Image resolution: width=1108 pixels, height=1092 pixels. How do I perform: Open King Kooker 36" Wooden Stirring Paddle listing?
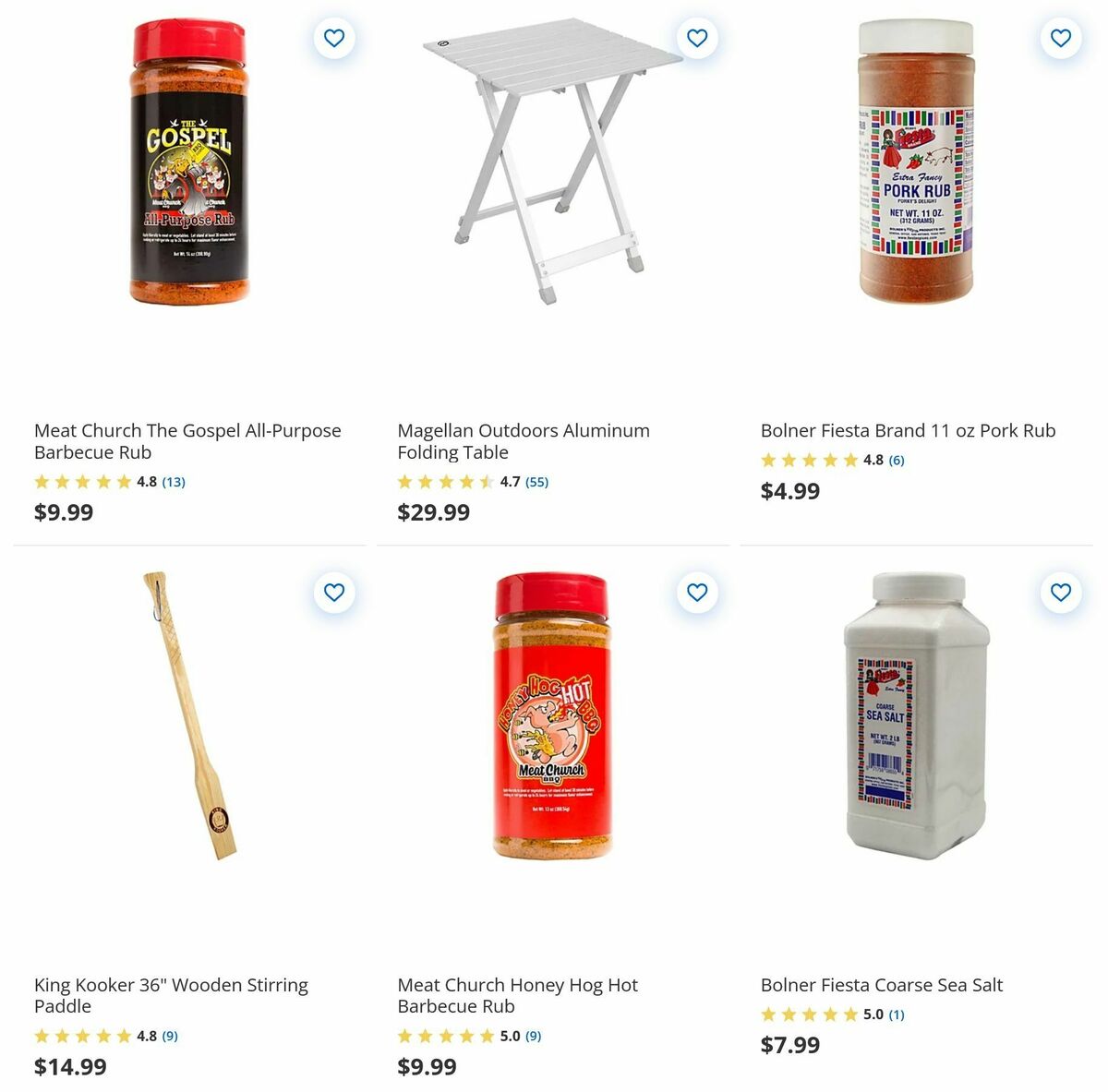171,995
